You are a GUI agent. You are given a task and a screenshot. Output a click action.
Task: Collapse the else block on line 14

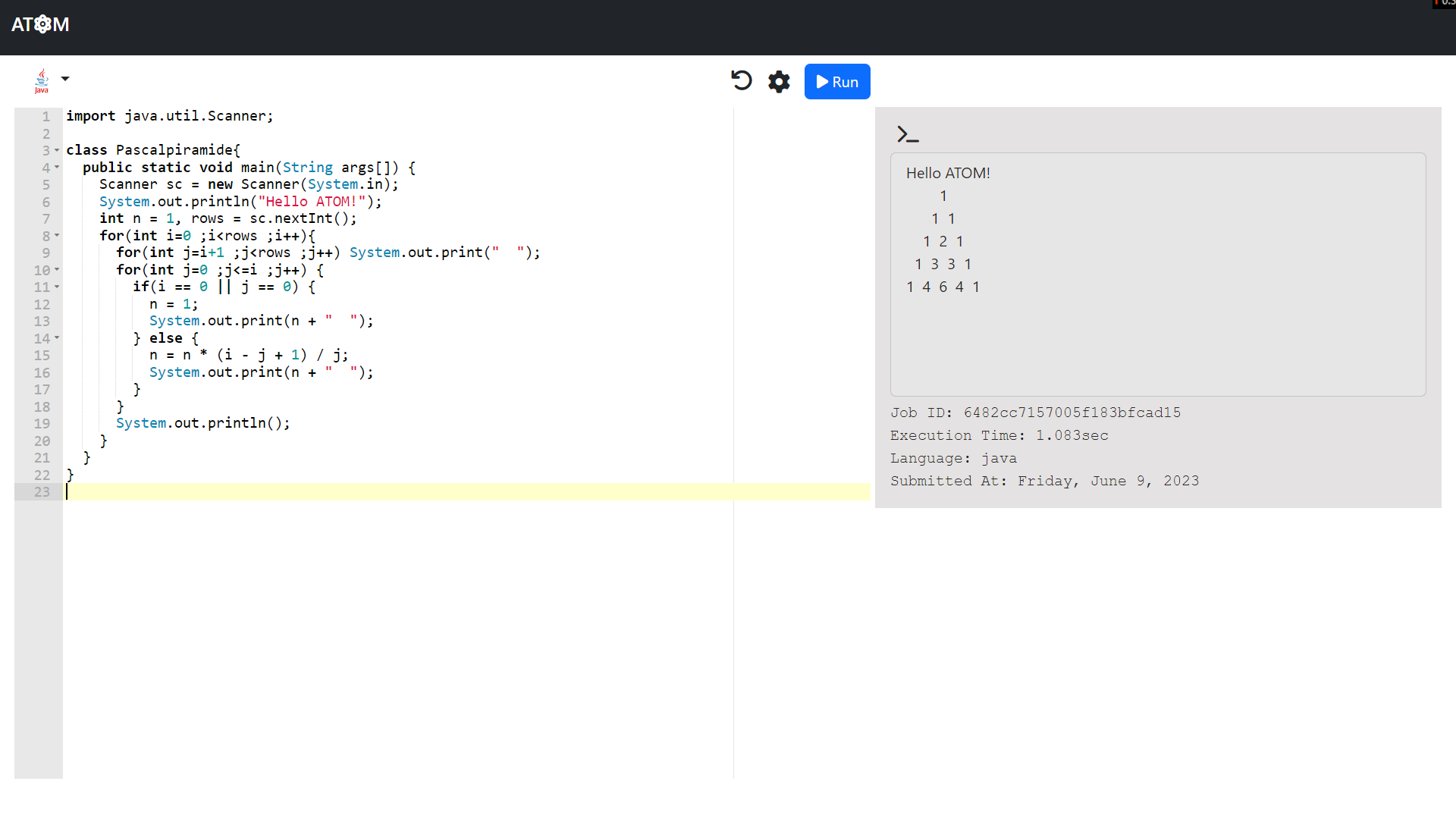coord(57,338)
